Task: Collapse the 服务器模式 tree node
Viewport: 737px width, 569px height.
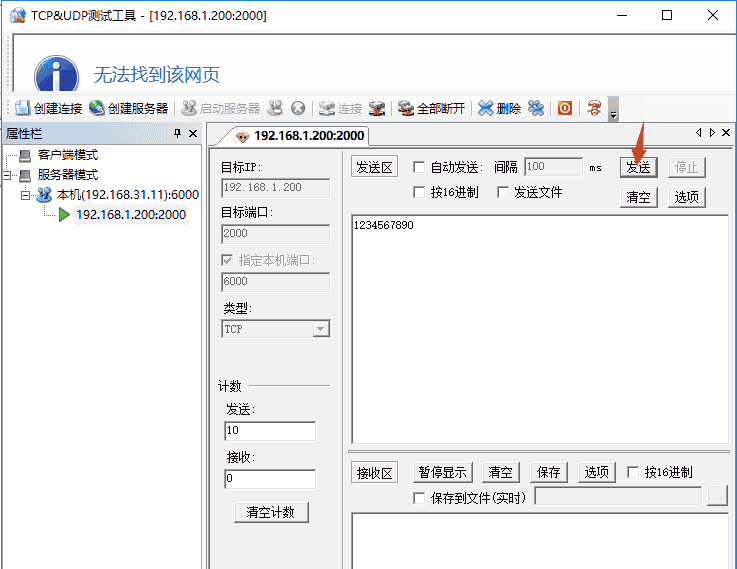Action: coord(7,175)
